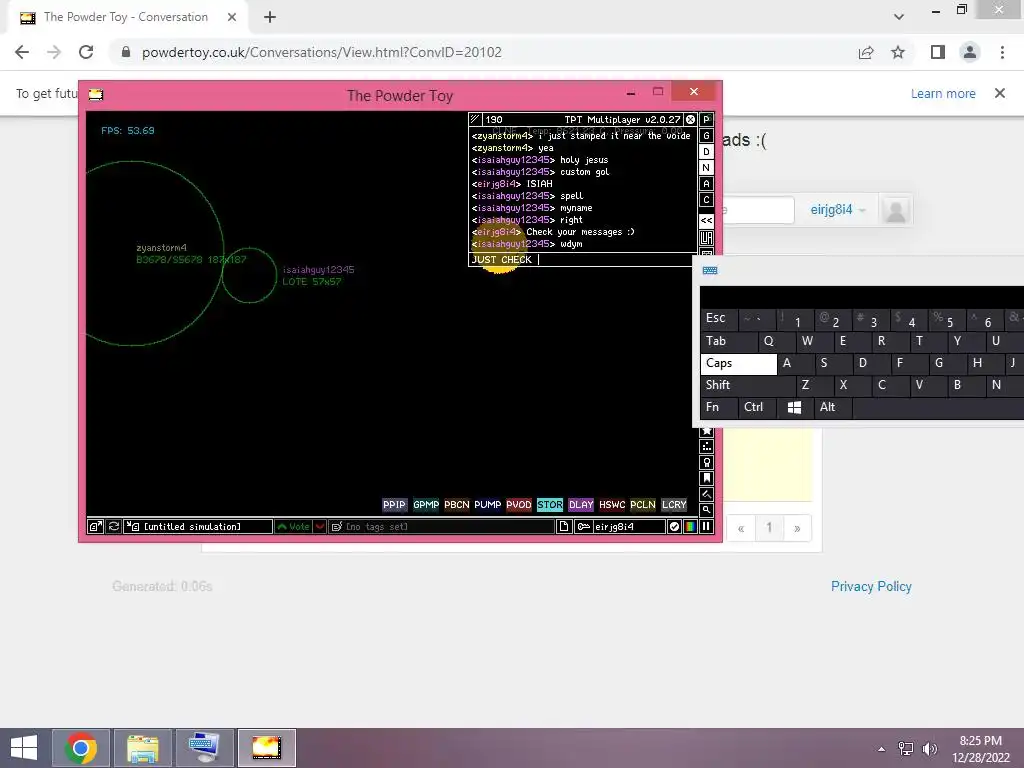
Task: Open the eirjg8i4 login/profile button
Action: tap(620, 526)
